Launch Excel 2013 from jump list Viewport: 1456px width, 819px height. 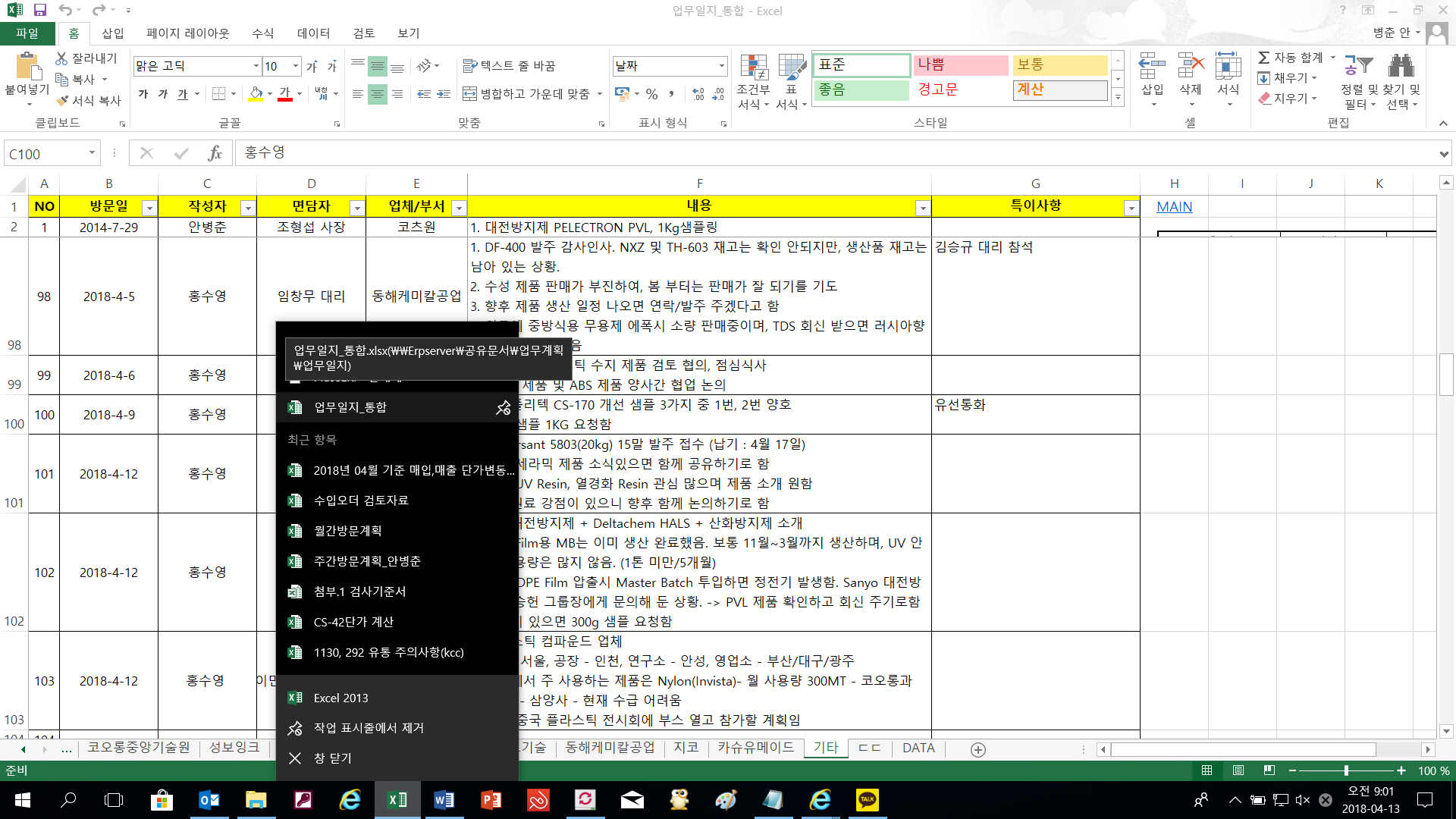coord(397,698)
